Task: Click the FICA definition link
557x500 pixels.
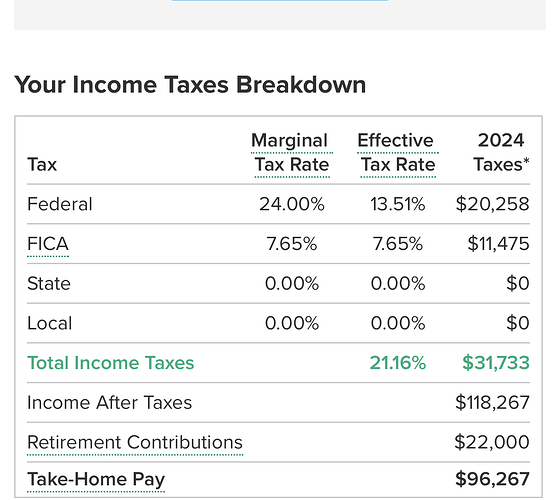Action: click(48, 244)
